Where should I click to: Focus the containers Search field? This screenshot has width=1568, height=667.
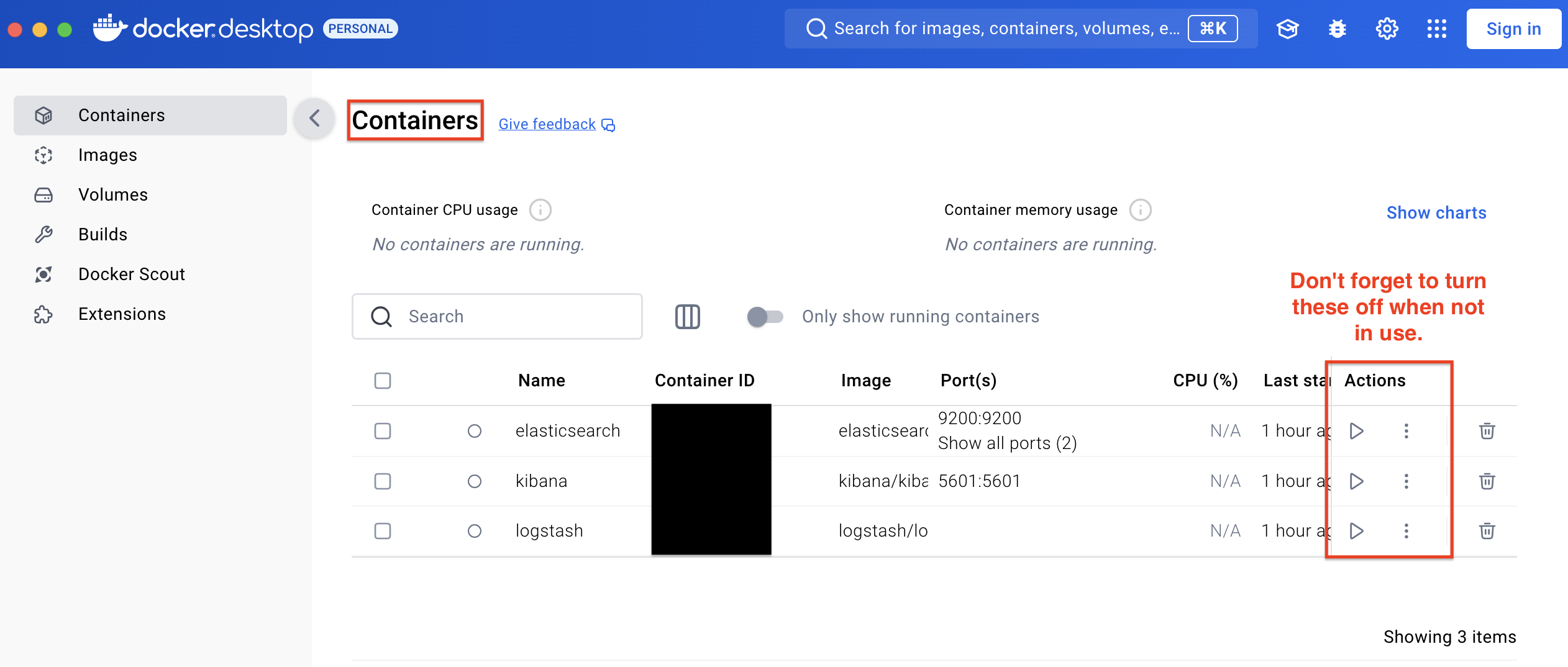[497, 317]
